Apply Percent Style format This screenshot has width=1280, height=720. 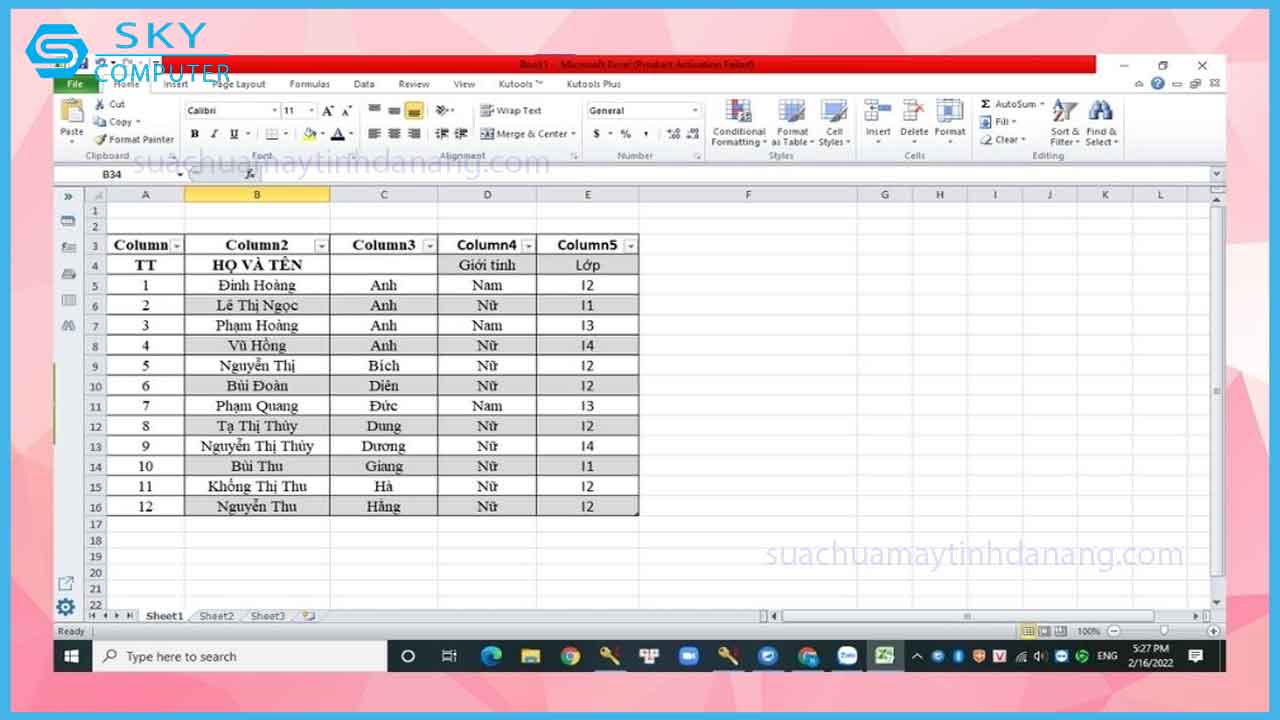tap(626, 134)
